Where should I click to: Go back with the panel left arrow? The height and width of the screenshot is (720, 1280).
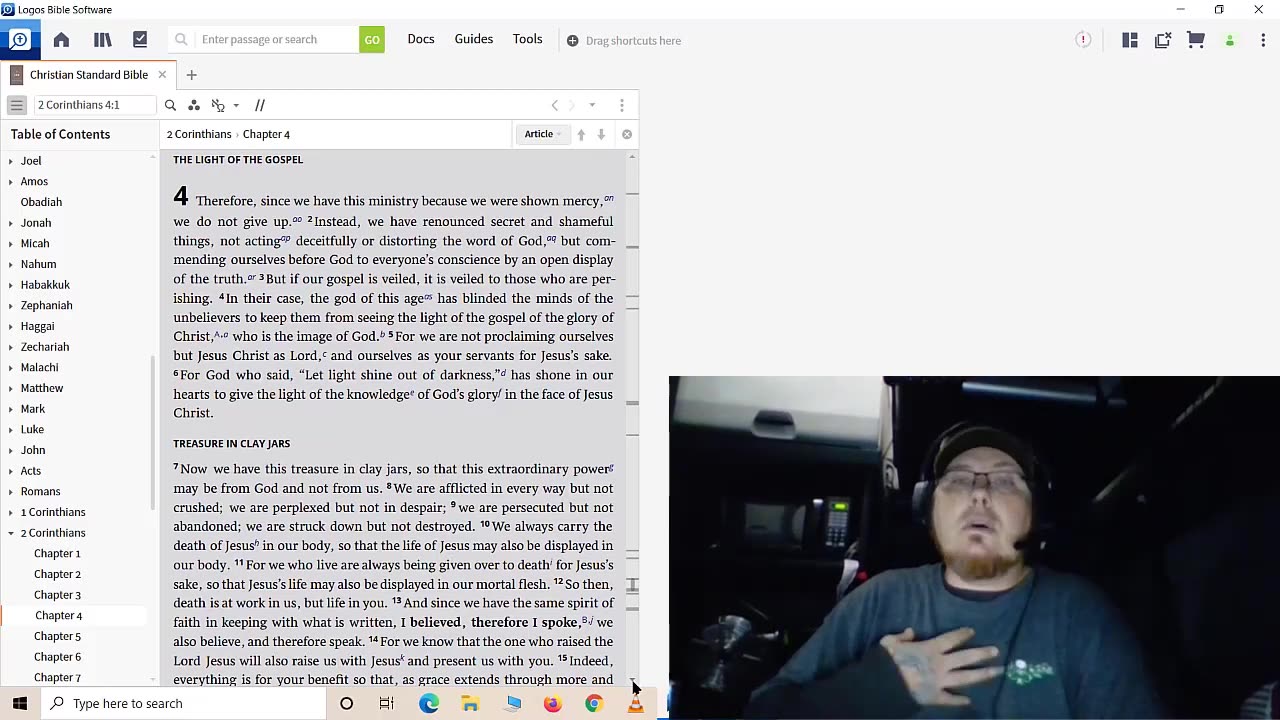[555, 105]
